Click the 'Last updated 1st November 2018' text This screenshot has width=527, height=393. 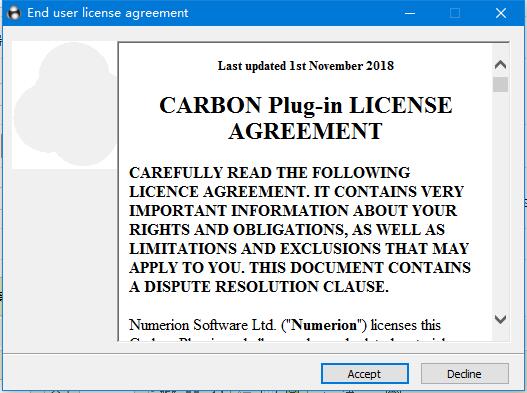coord(306,66)
